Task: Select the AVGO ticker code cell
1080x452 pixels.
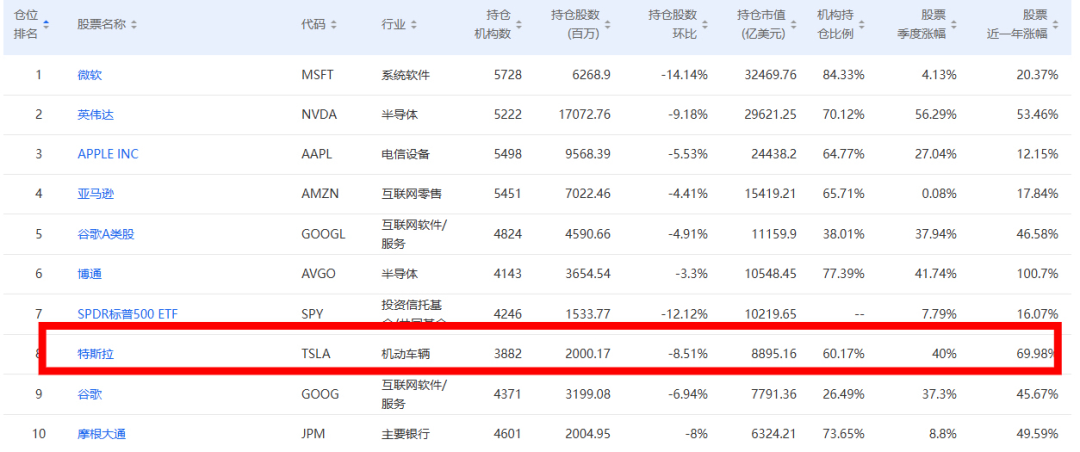Action: 318,274
